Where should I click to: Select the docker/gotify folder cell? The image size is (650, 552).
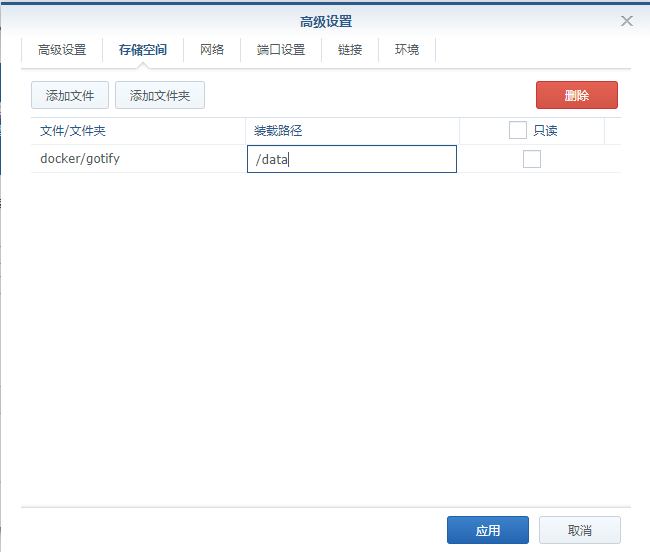pyautogui.click(x=138, y=159)
